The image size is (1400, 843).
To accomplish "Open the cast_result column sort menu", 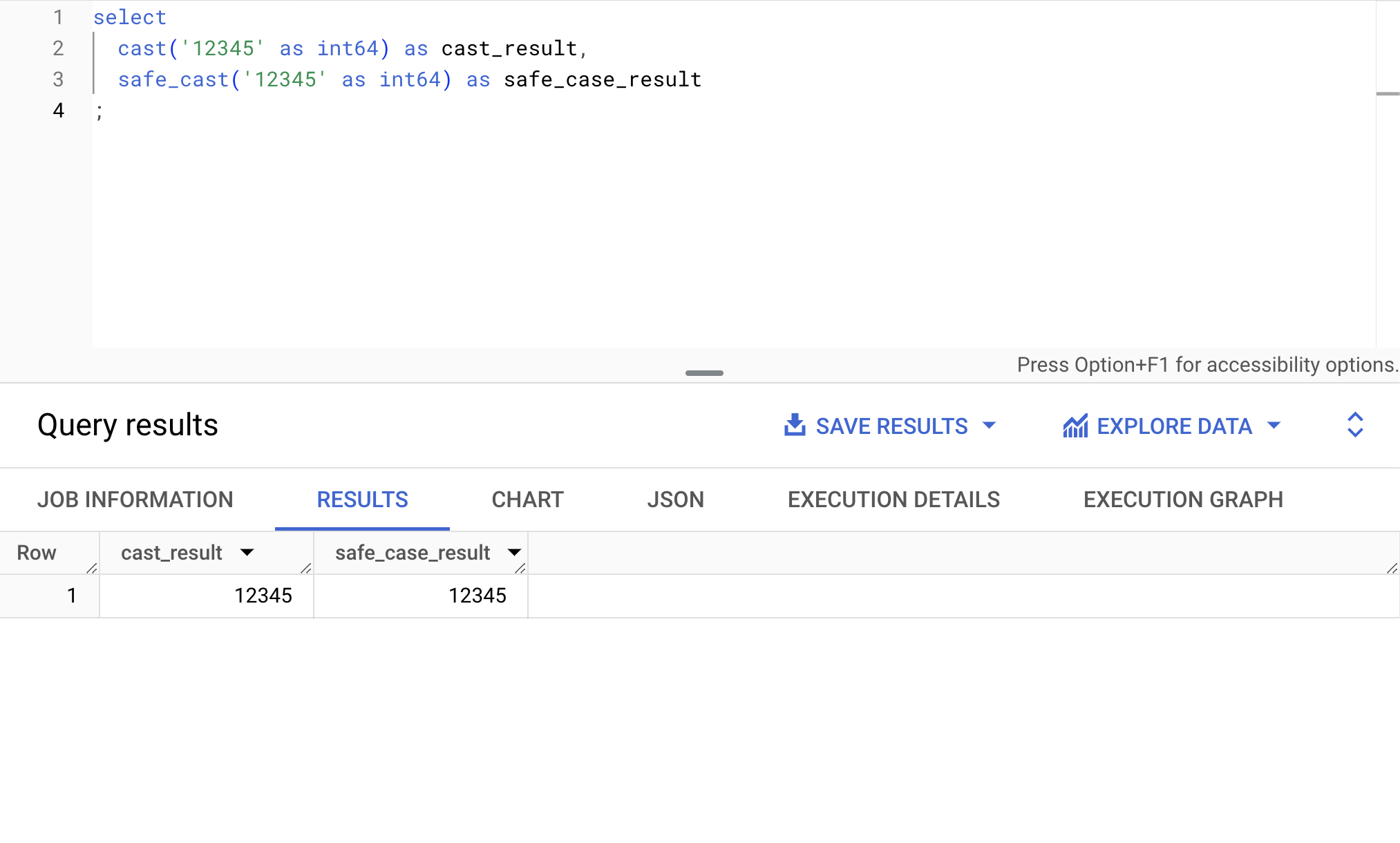I will [x=247, y=552].
